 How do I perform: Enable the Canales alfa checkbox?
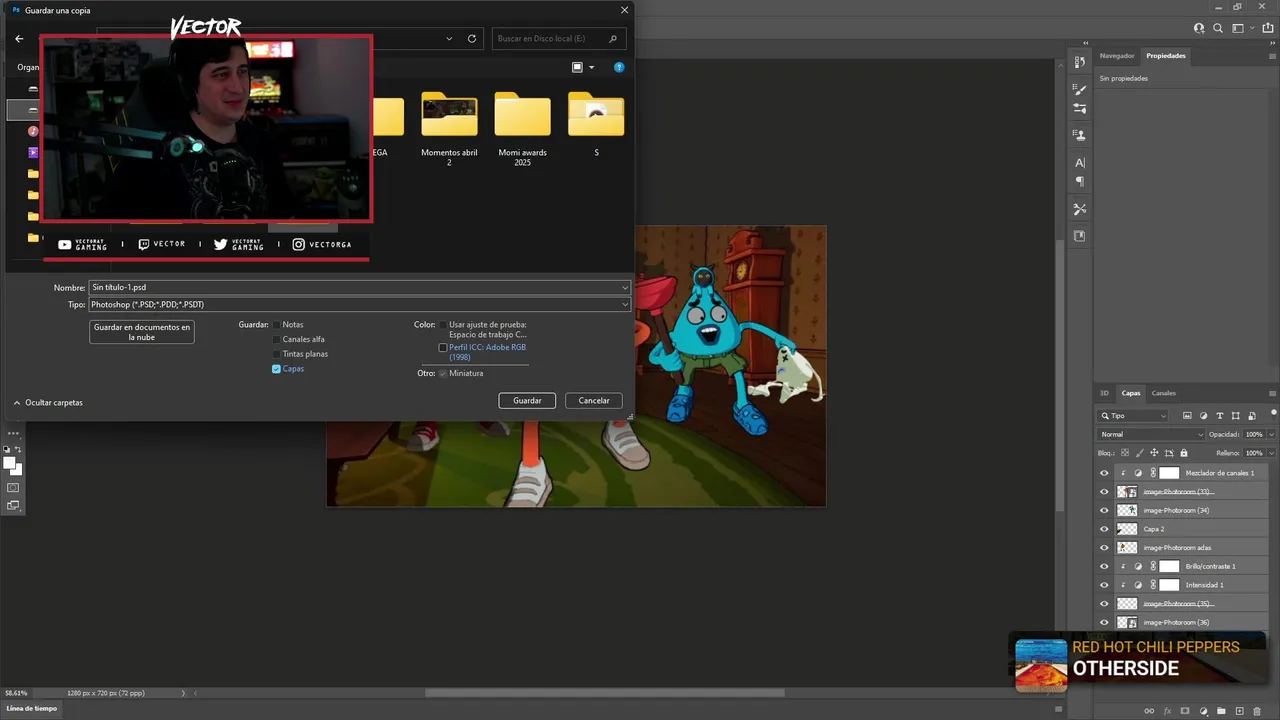coord(276,339)
